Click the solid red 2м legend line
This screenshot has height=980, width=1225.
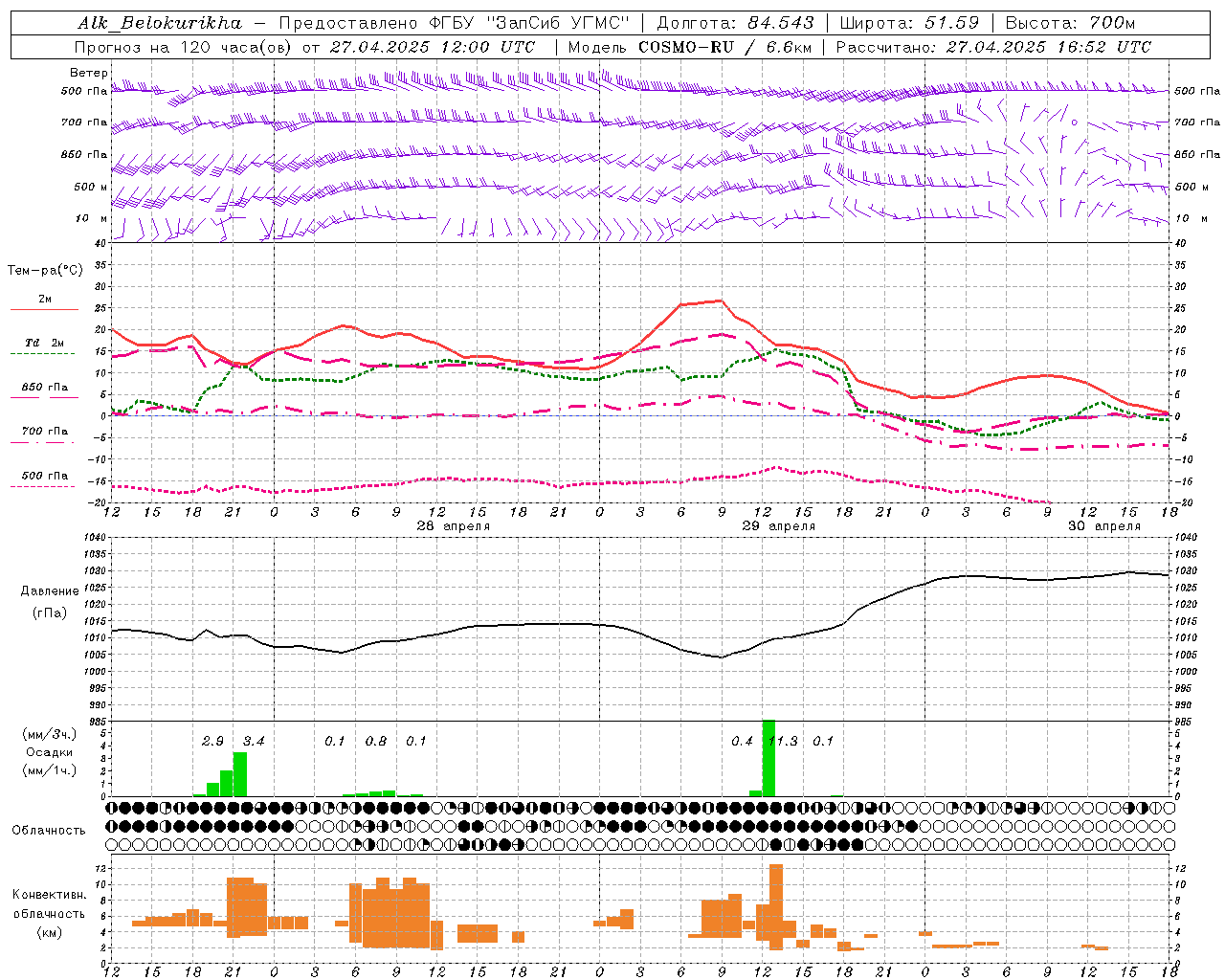(44, 310)
